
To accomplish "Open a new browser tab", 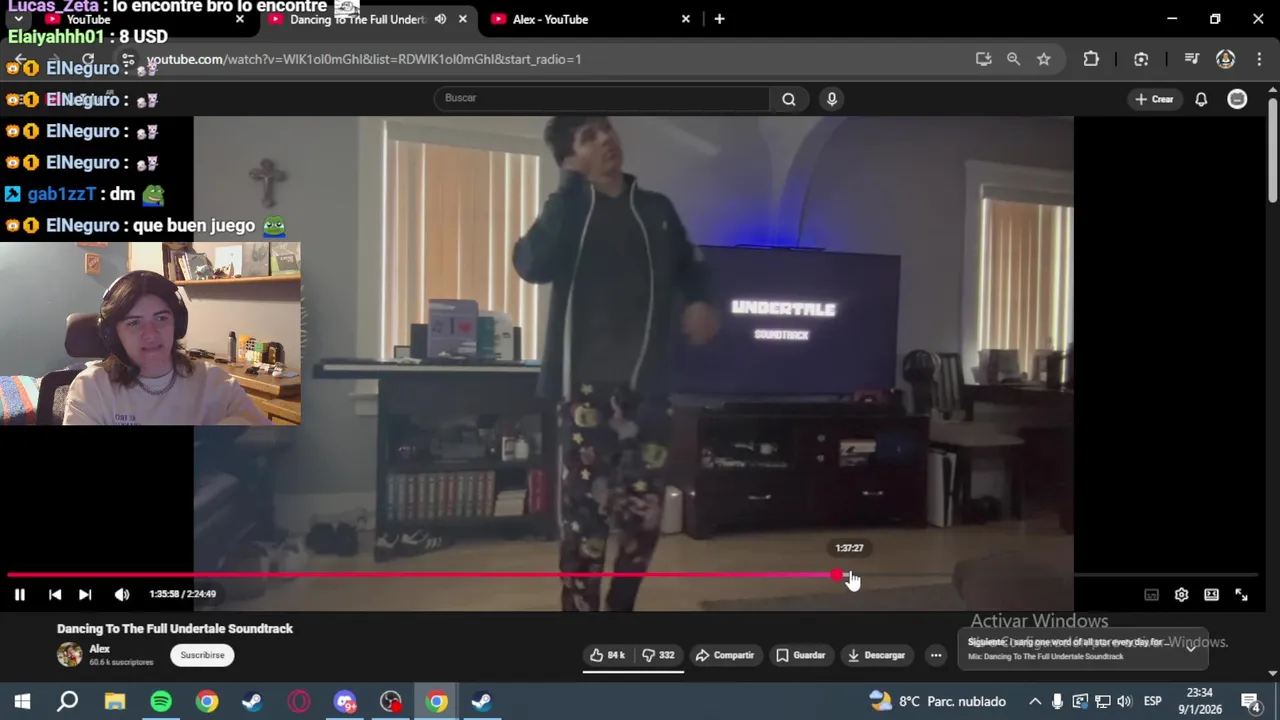I will pyautogui.click(x=719, y=19).
